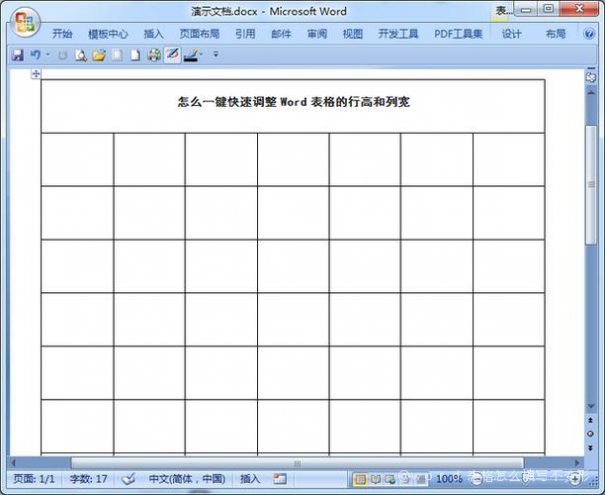The height and width of the screenshot is (495, 605).
Task: Switch to Print Layout view
Action: coord(360,479)
